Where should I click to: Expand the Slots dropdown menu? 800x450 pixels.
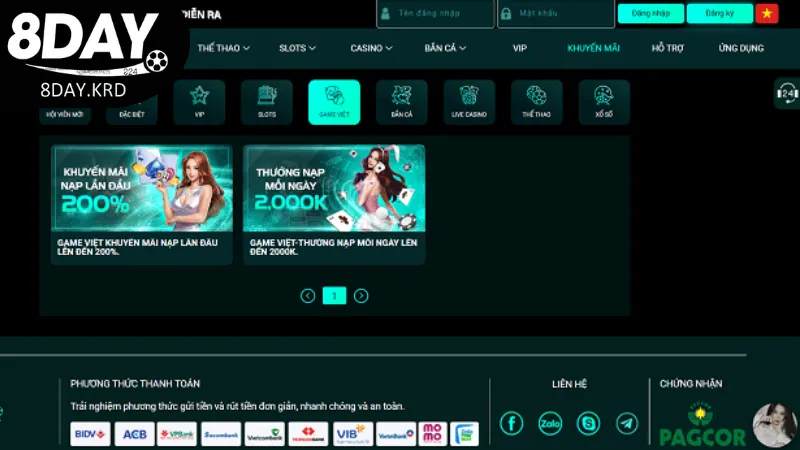[297, 48]
